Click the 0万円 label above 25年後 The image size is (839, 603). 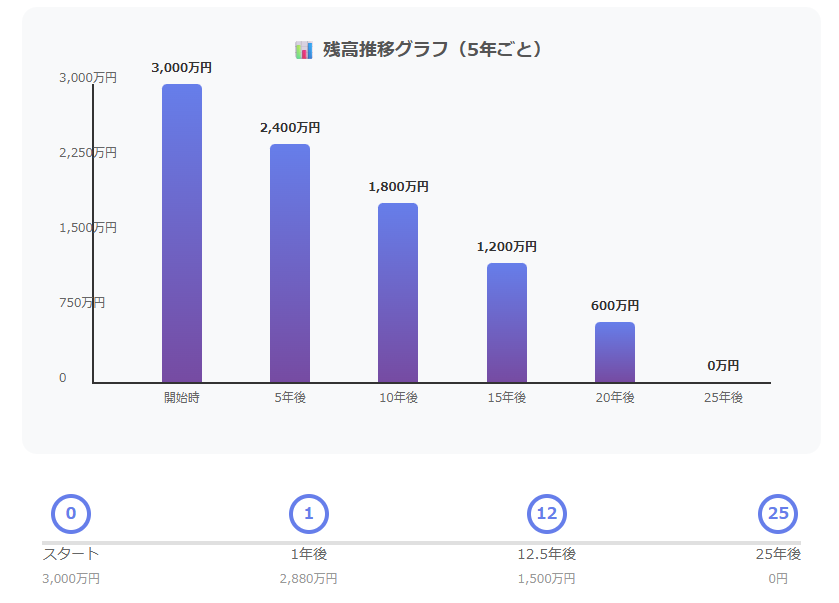pos(723,366)
